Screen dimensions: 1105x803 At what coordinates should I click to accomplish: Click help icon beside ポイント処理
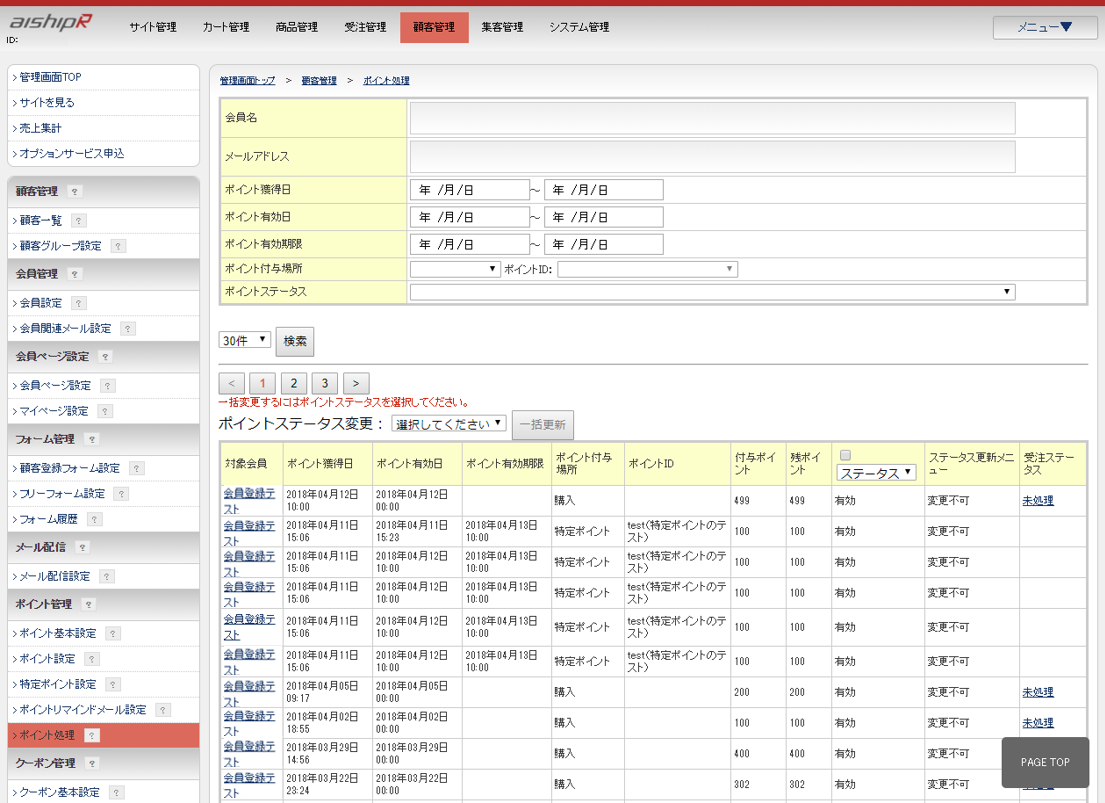[x=92, y=735]
